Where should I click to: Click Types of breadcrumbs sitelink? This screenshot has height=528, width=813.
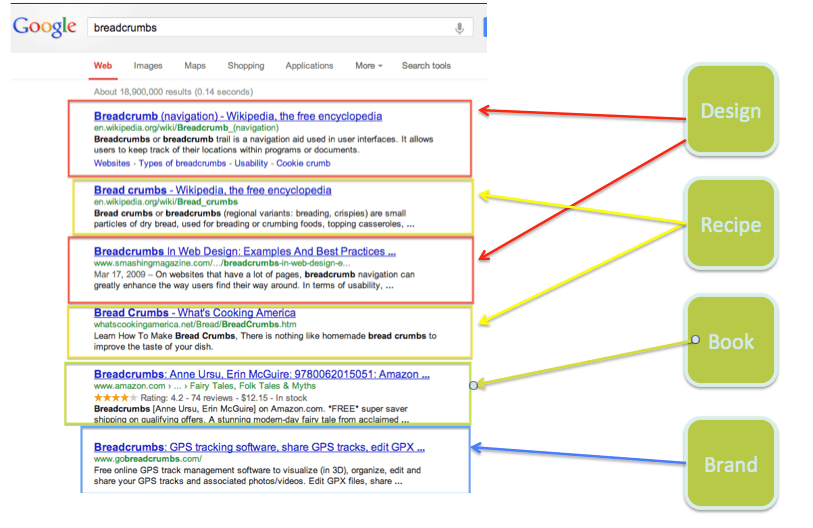pos(183,163)
